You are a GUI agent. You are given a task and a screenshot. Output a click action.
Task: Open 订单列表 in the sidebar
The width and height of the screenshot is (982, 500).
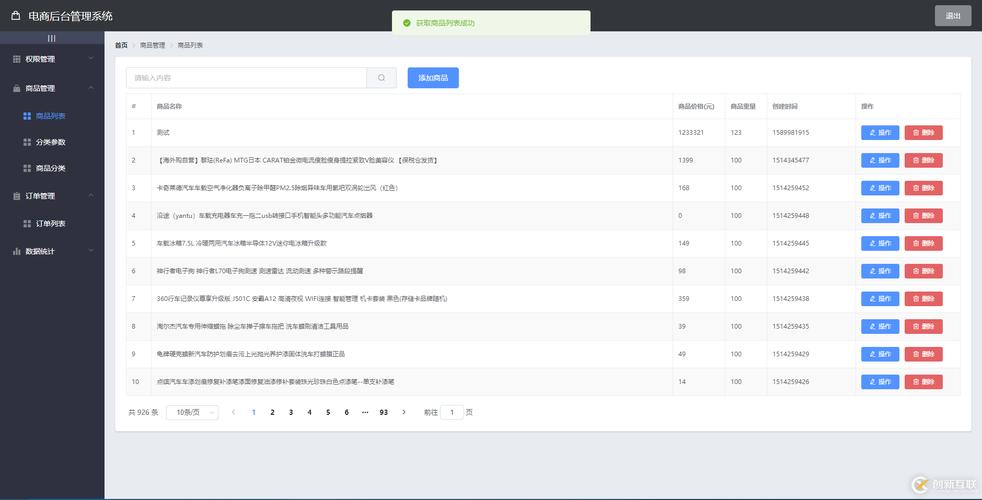[51, 223]
